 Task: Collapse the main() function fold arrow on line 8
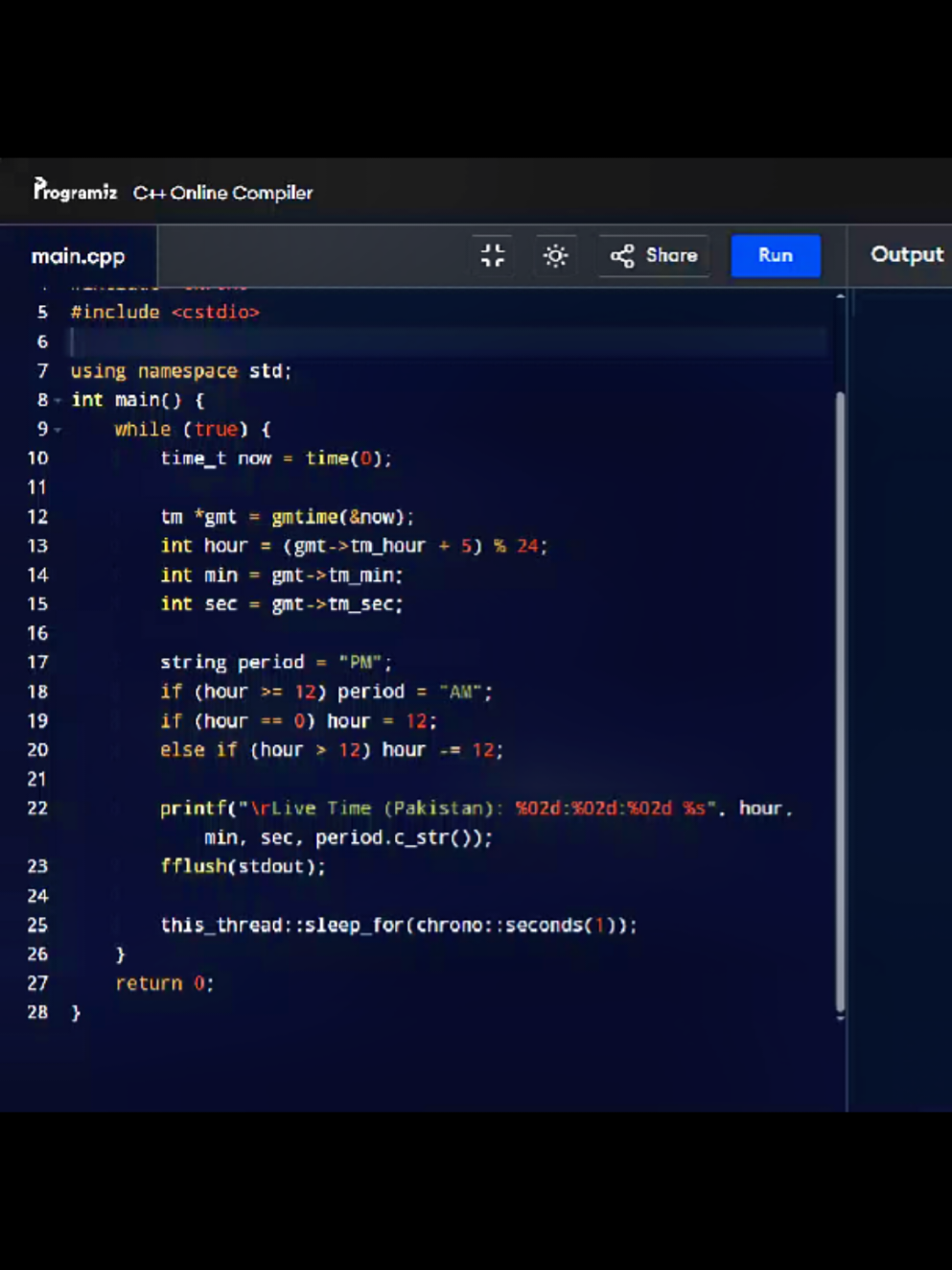(x=58, y=401)
